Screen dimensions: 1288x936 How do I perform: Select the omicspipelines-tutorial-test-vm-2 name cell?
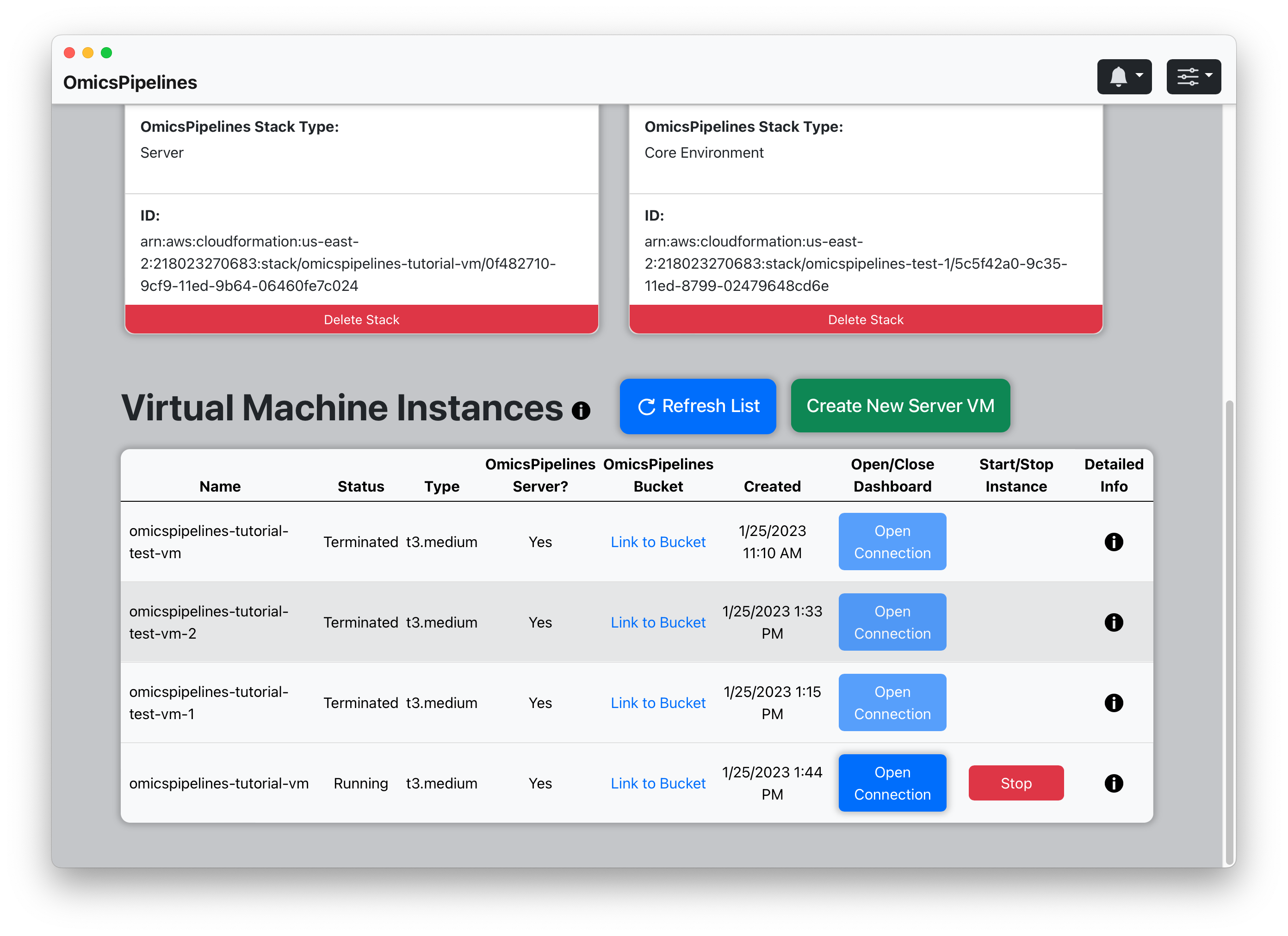[208, 622]
